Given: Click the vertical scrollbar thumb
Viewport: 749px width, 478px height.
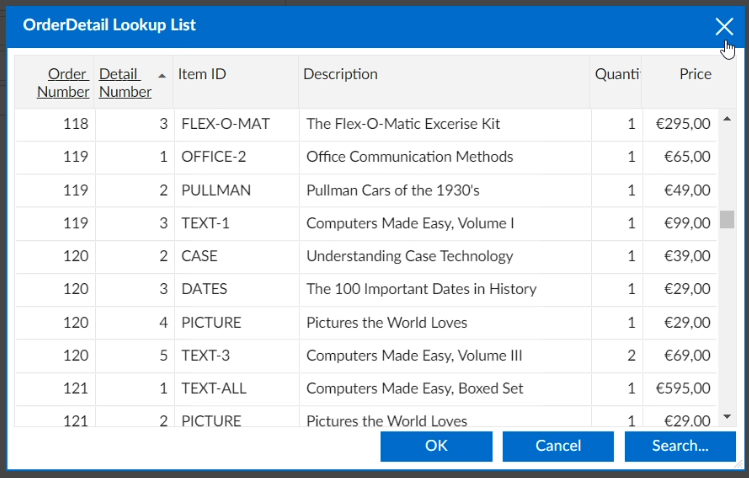Looking at the screenshot, I should coord(727,219).
